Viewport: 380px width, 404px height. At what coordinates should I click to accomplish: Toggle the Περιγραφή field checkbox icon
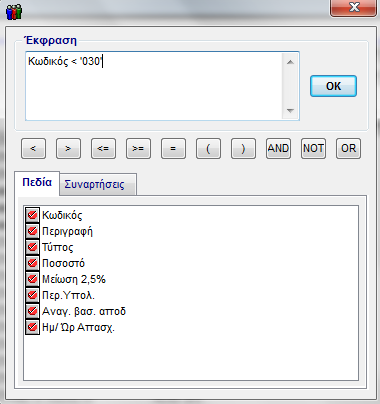pyautogui.click(x=32, y=231)
